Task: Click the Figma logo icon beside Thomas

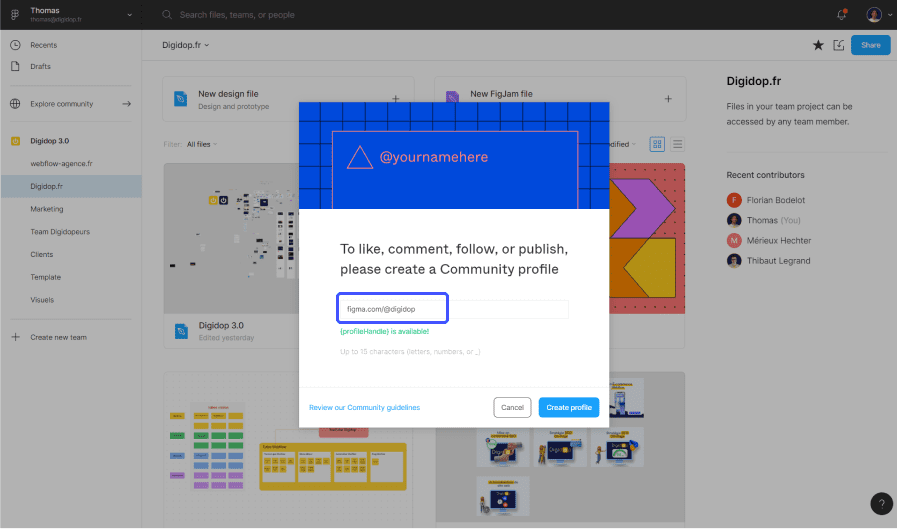Action: pos(15,14)
